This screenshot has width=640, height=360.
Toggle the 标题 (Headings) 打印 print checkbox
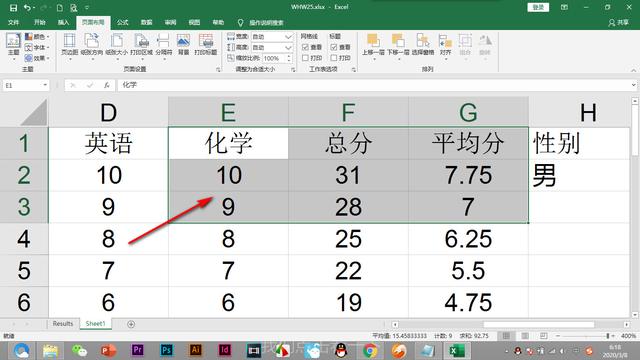point(333,58)
